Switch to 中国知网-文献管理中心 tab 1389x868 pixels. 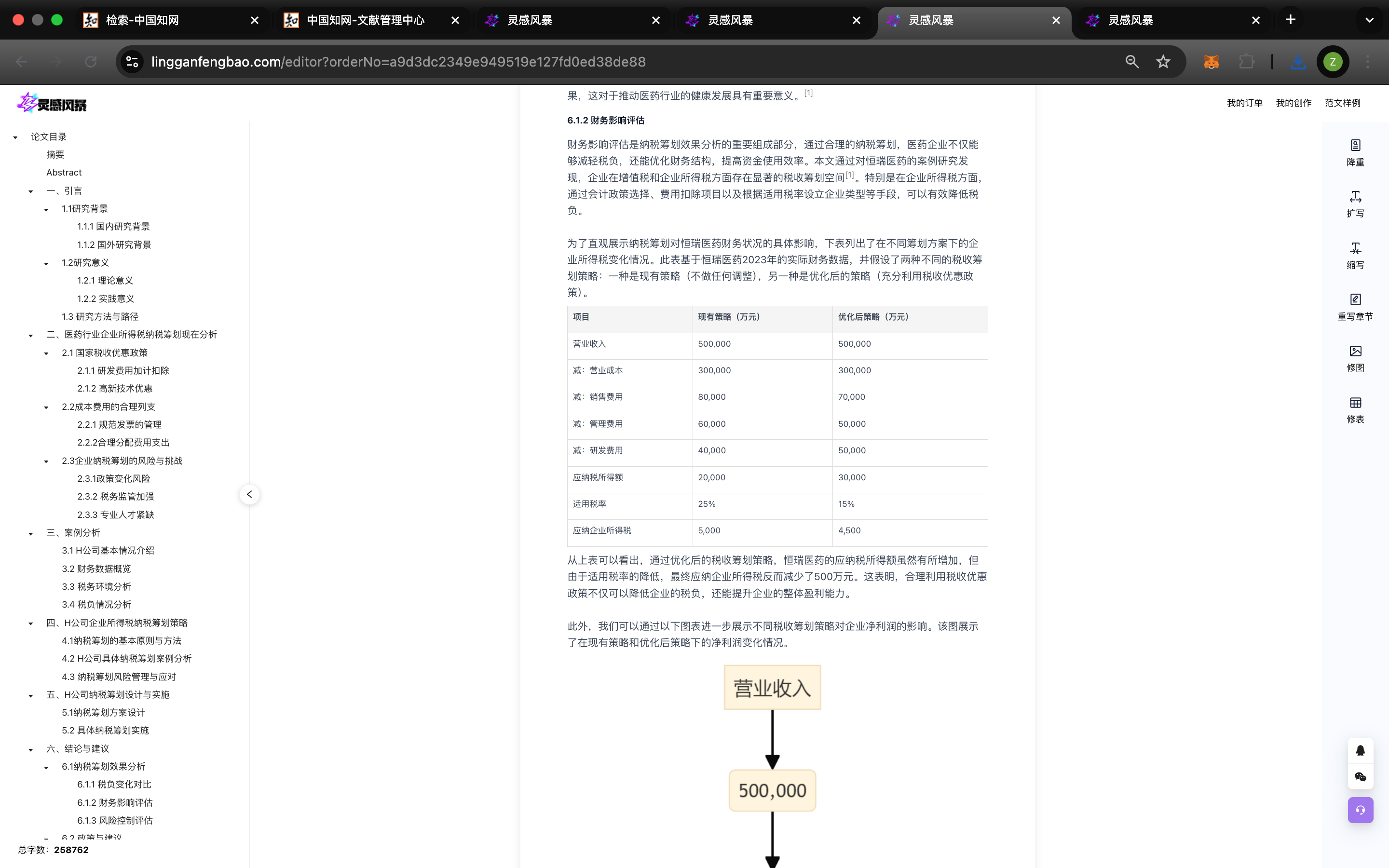pyautogui.click(x=365, y=20)
